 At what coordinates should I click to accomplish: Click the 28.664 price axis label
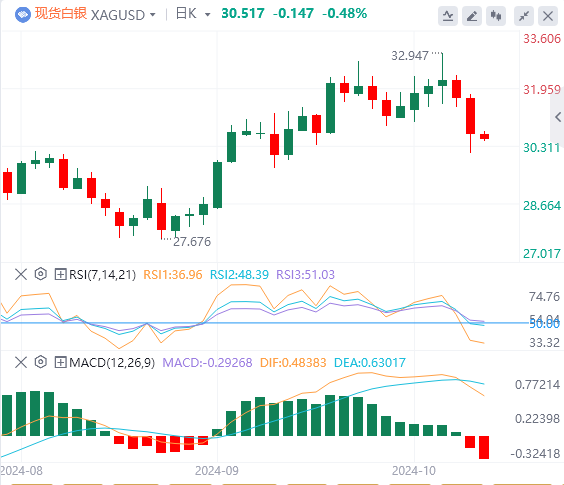(542, 205)
